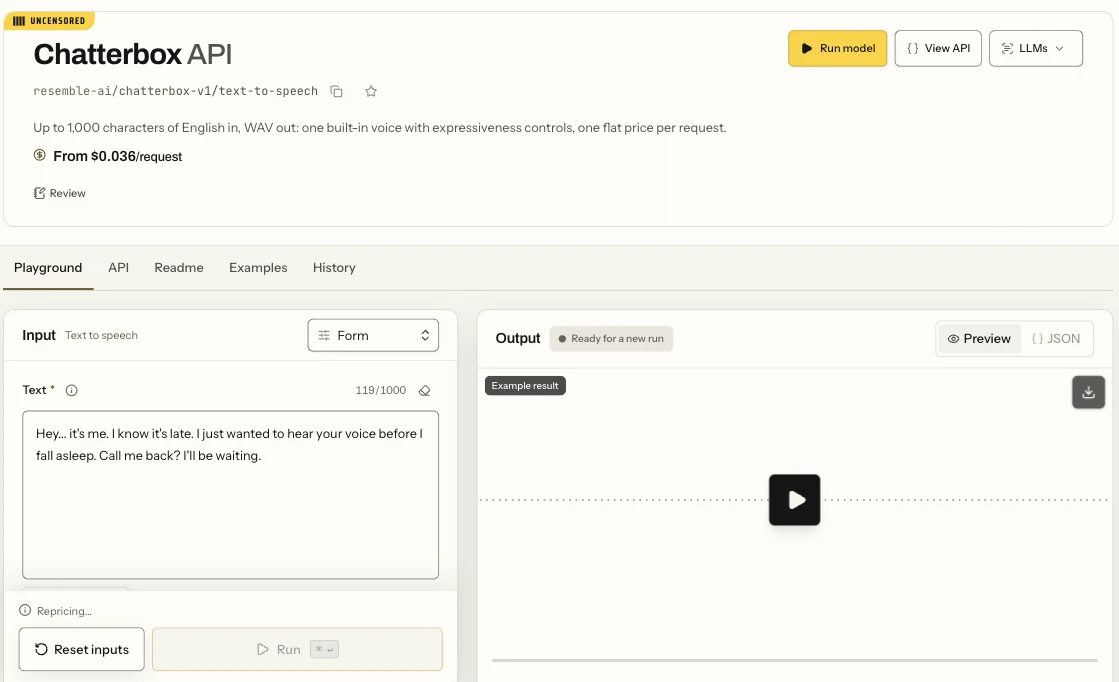
Task: Click the From $0.036/request price text
Action: tap(118, 156)
